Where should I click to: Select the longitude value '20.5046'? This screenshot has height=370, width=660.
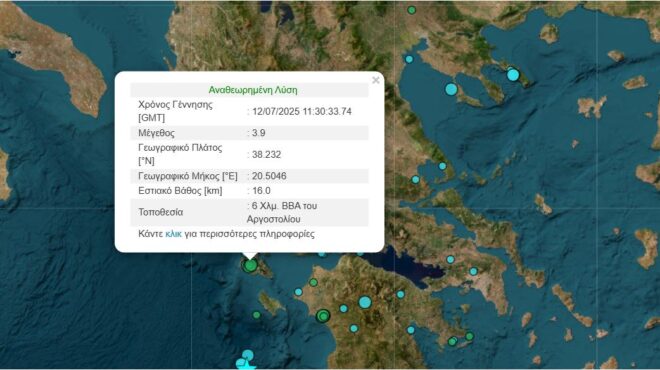(269, 176)
